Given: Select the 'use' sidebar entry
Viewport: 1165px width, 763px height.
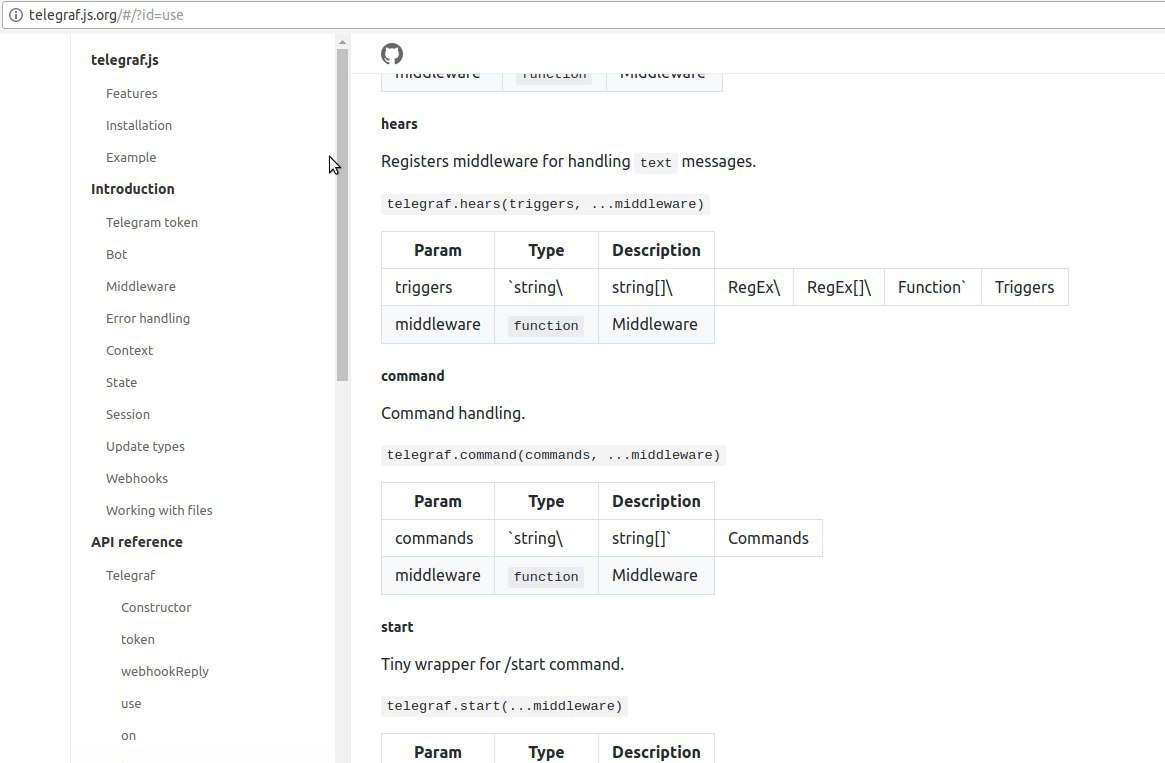Looking at the screenshot, I should point(131,703).
